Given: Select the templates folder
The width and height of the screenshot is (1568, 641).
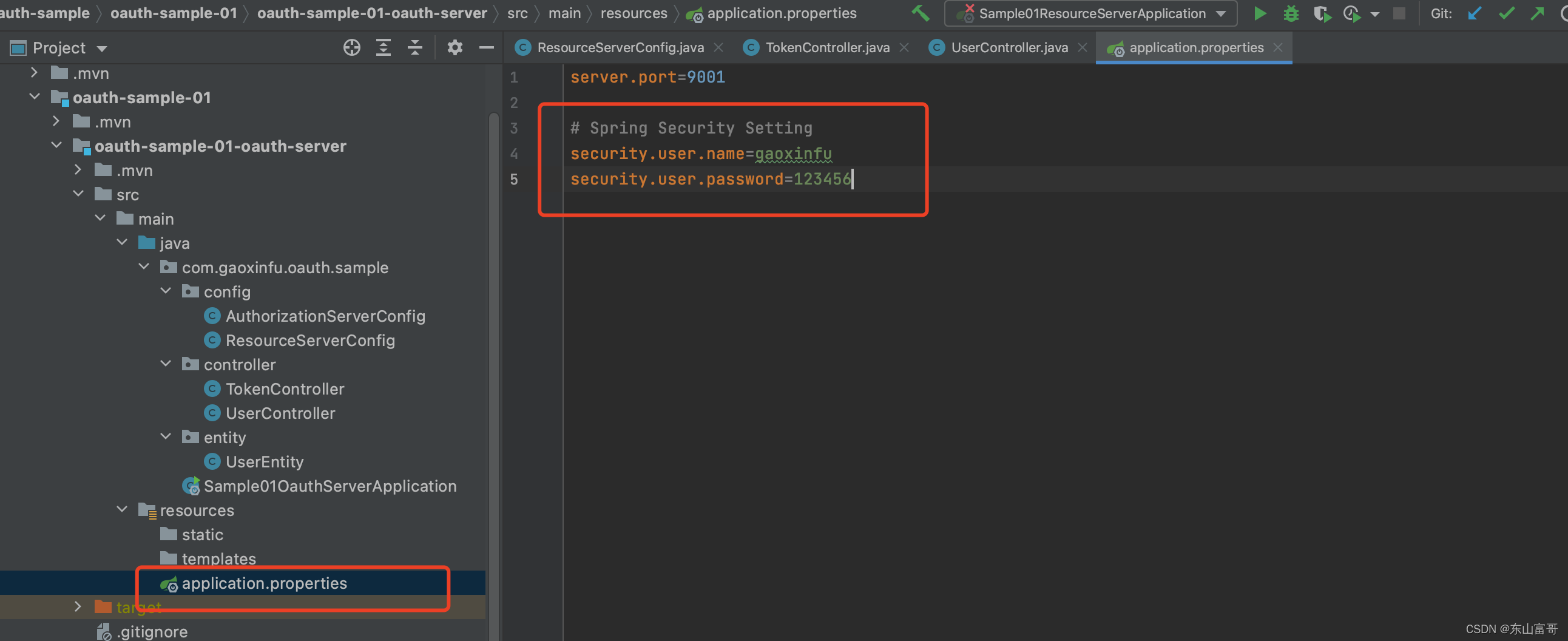Looking at the screenshot, I should coord(218,559).
